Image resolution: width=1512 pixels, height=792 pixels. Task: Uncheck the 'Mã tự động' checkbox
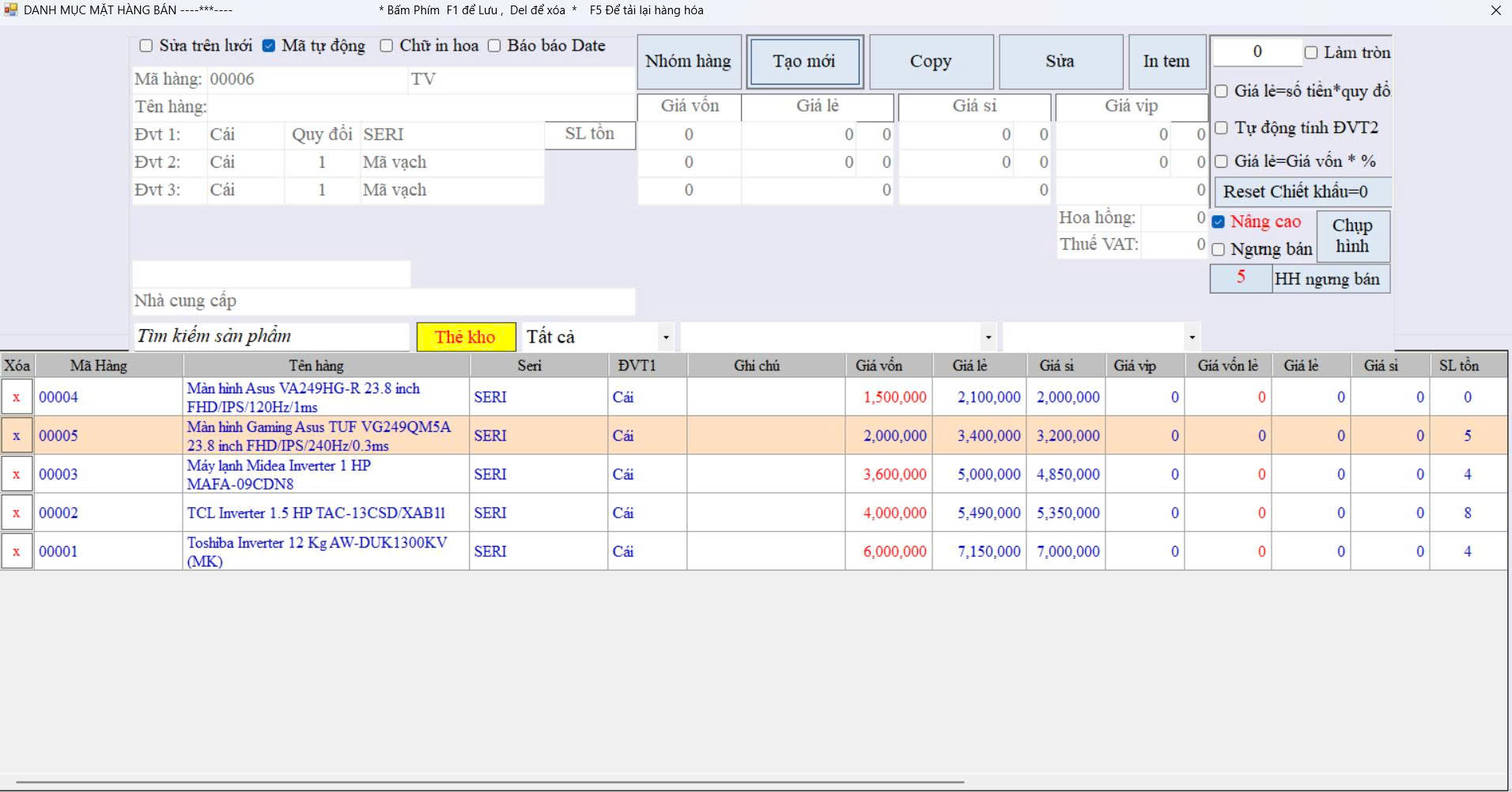coord(269,46)
